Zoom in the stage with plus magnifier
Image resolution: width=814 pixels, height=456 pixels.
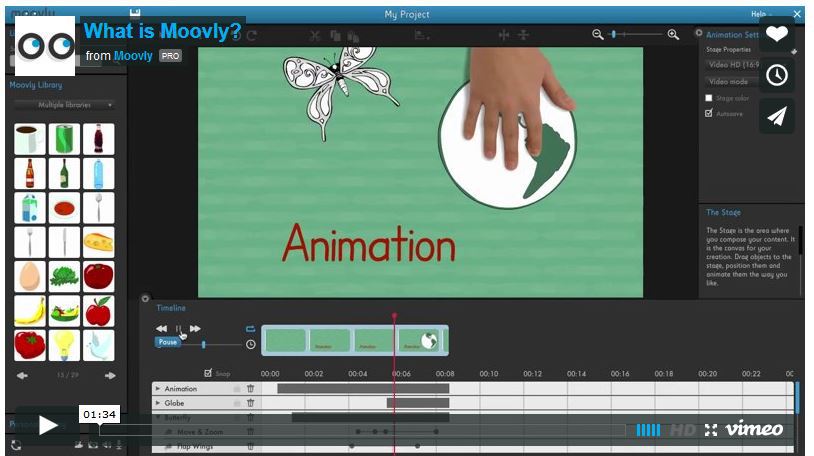673,34
